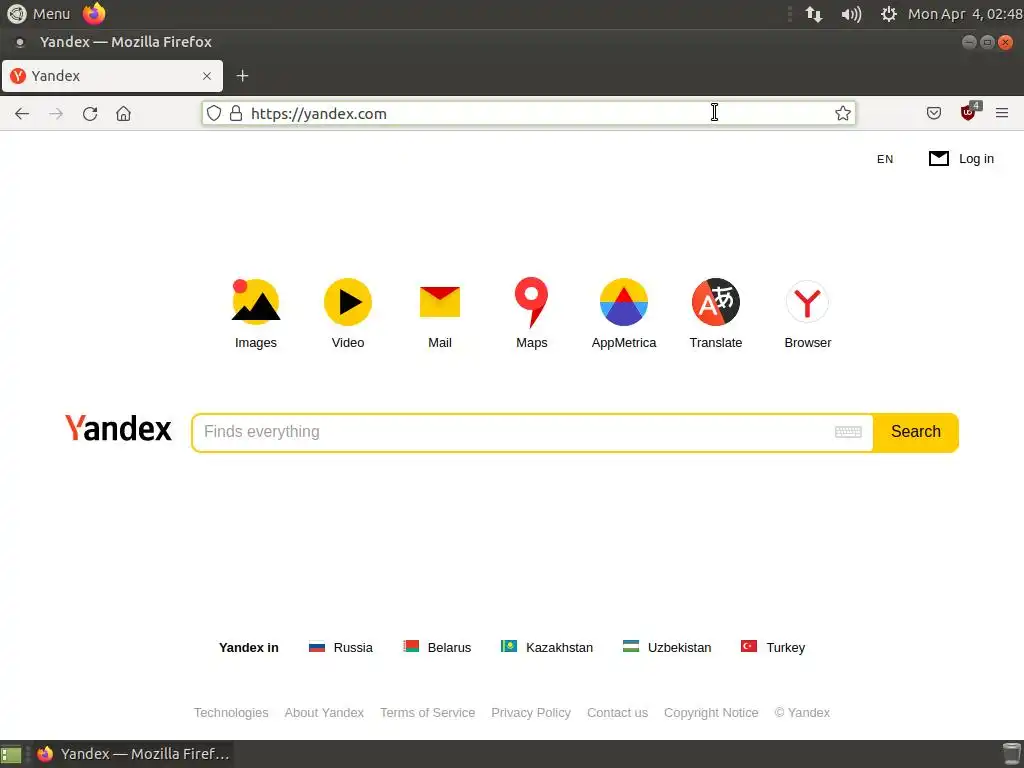Open Firefox hamburger application menu

tap(1002, 113)
